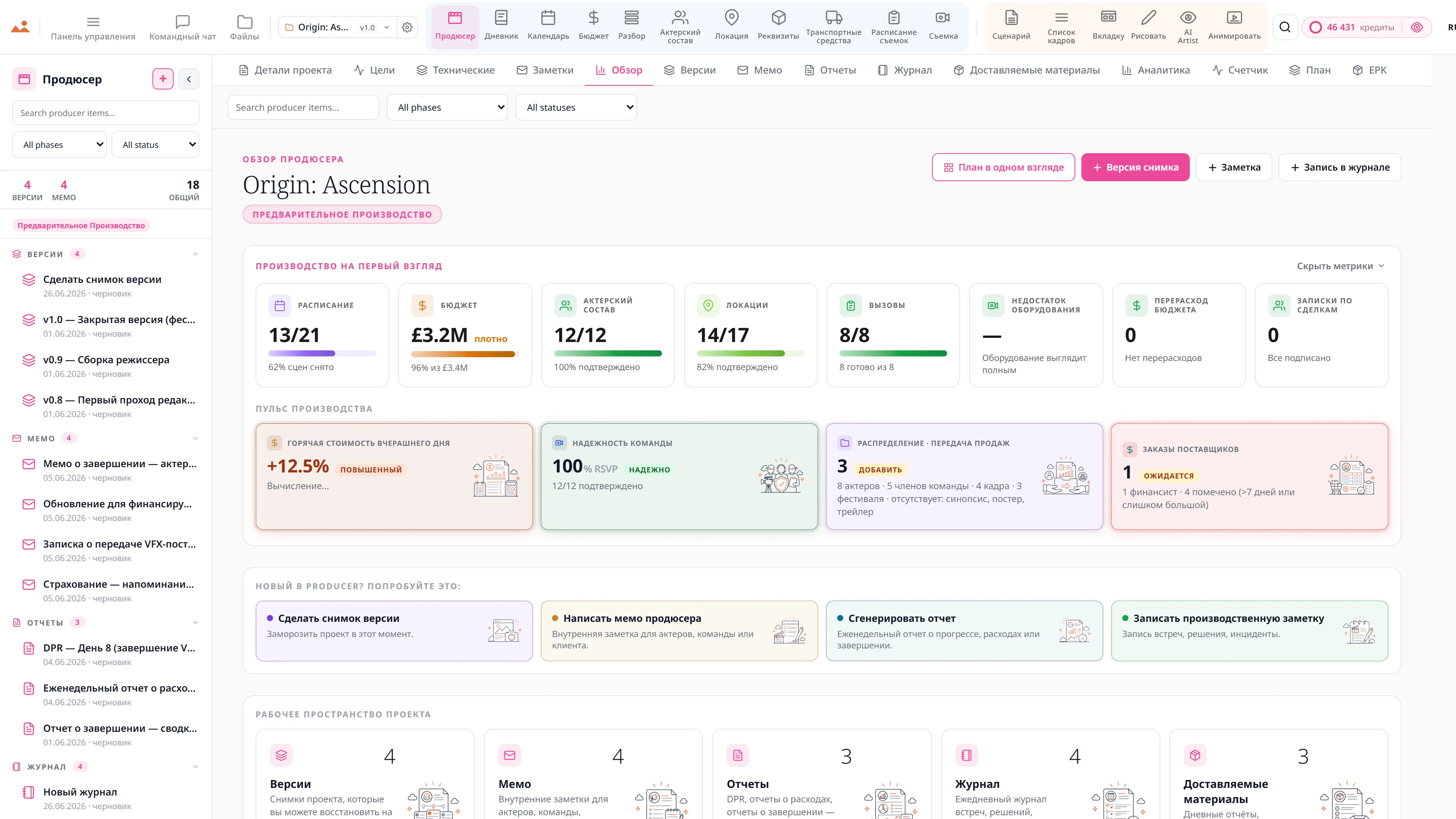Open the Разбор breakdown icon
1456x819 pixels.
[631, 17]
